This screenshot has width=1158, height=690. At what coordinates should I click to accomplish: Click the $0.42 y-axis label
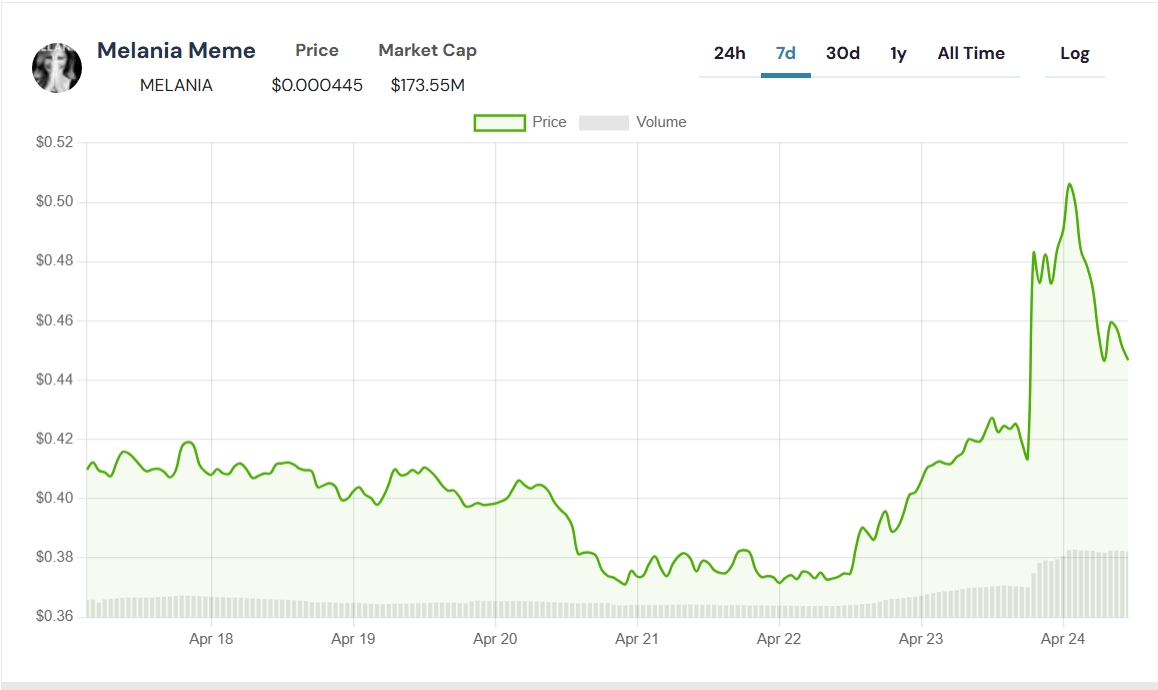[55, 439]
